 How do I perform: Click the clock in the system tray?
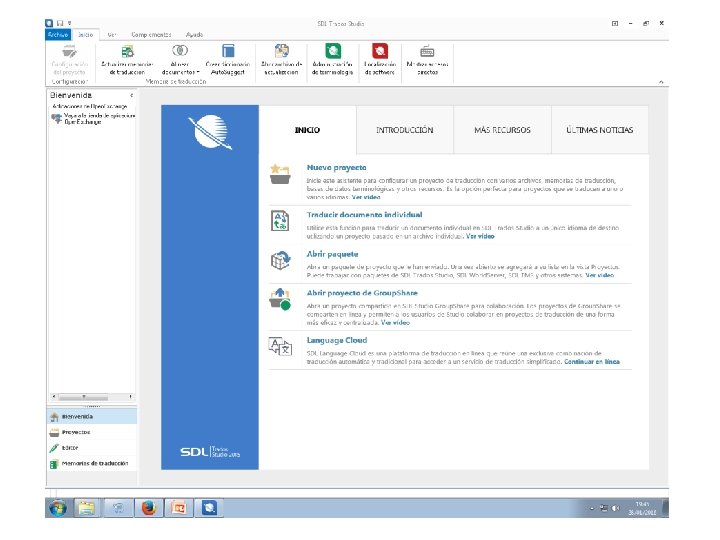point(642,508)
